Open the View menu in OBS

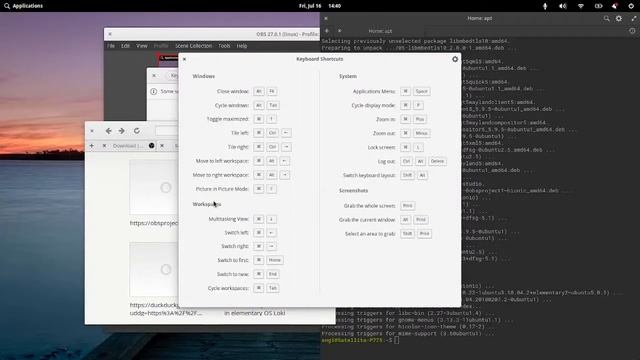[x=142, y=46]
